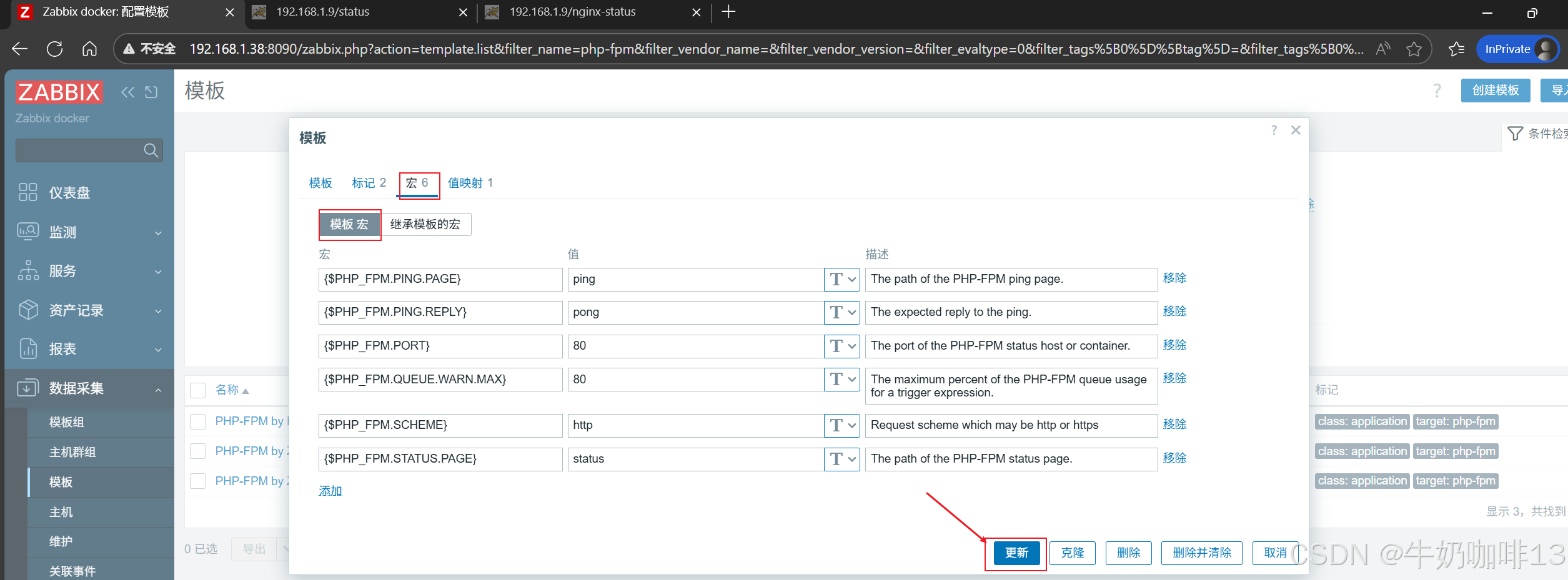Go to the browser home page icon
The width and height of the screenshot is (1568, 580).
(x=89, y=49)
